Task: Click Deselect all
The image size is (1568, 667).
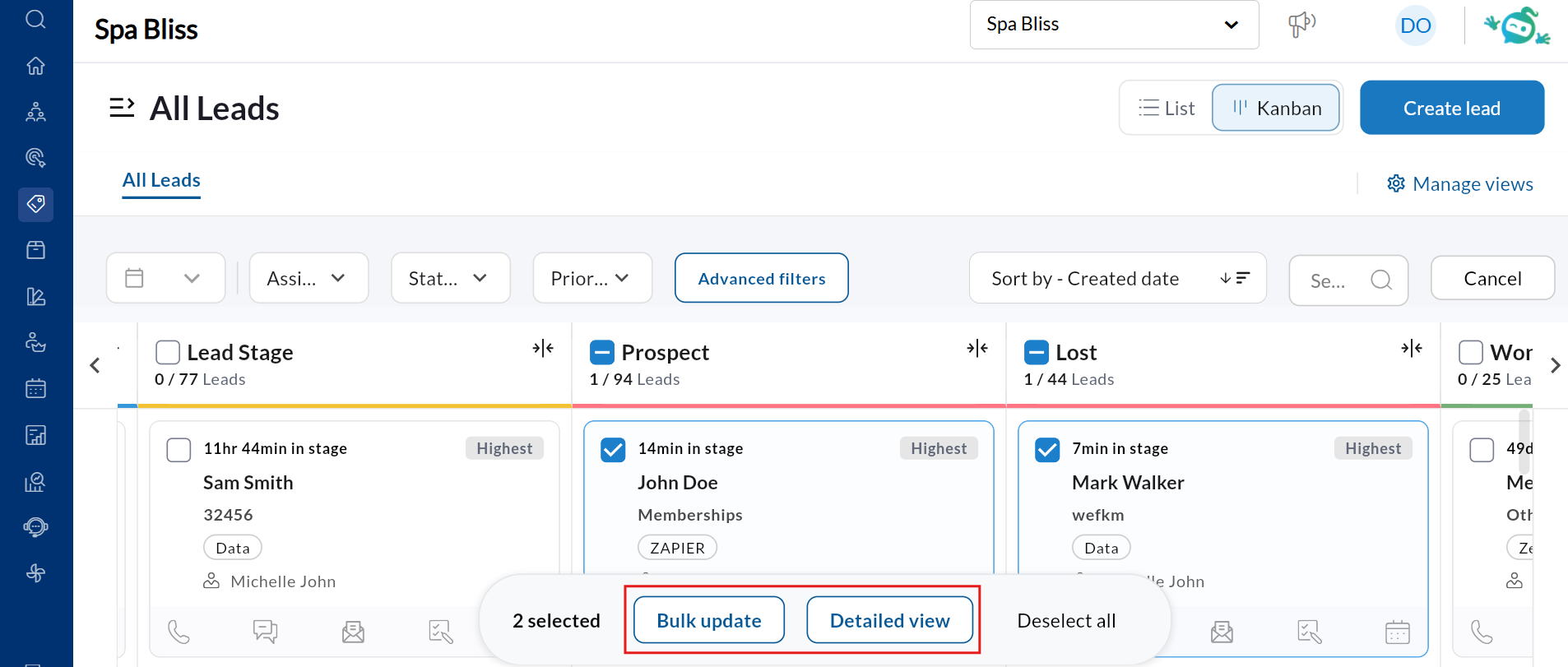Action: click(x=1066, y=621)
